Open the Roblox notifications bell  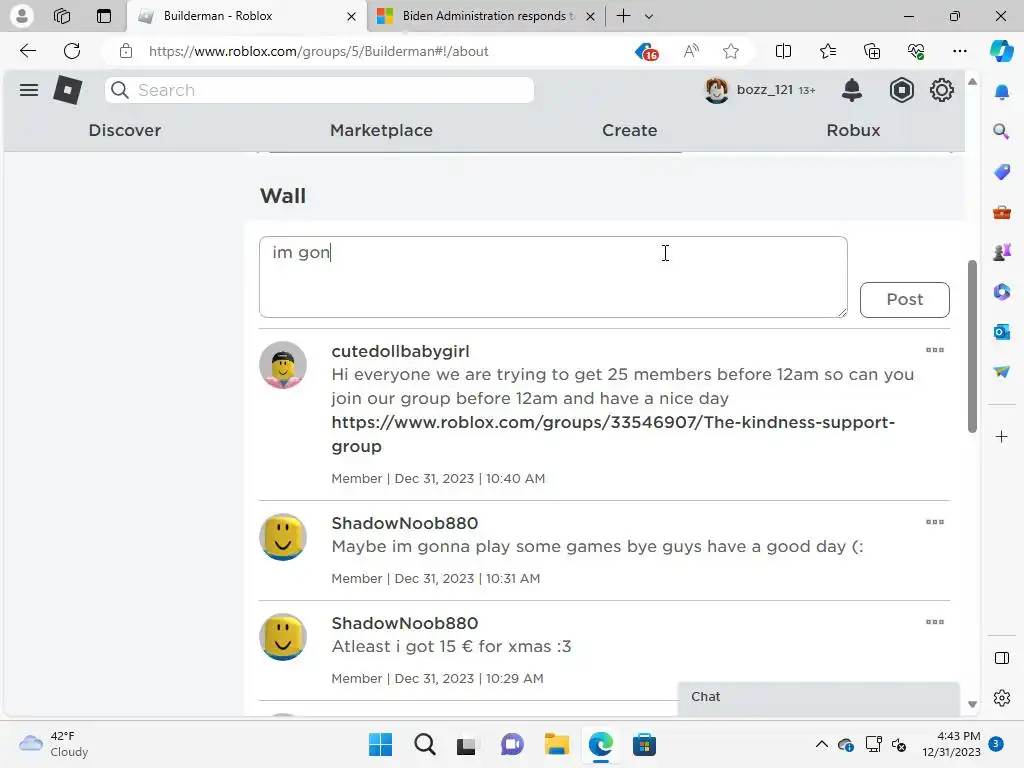point(852,90)
